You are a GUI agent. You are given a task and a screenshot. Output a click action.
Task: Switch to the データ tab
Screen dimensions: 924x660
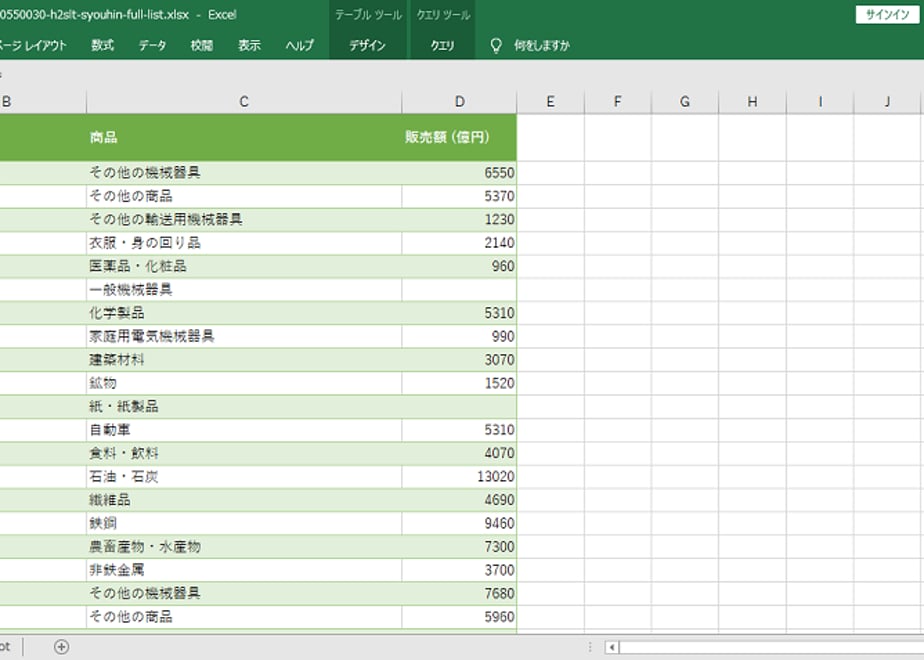152,45
